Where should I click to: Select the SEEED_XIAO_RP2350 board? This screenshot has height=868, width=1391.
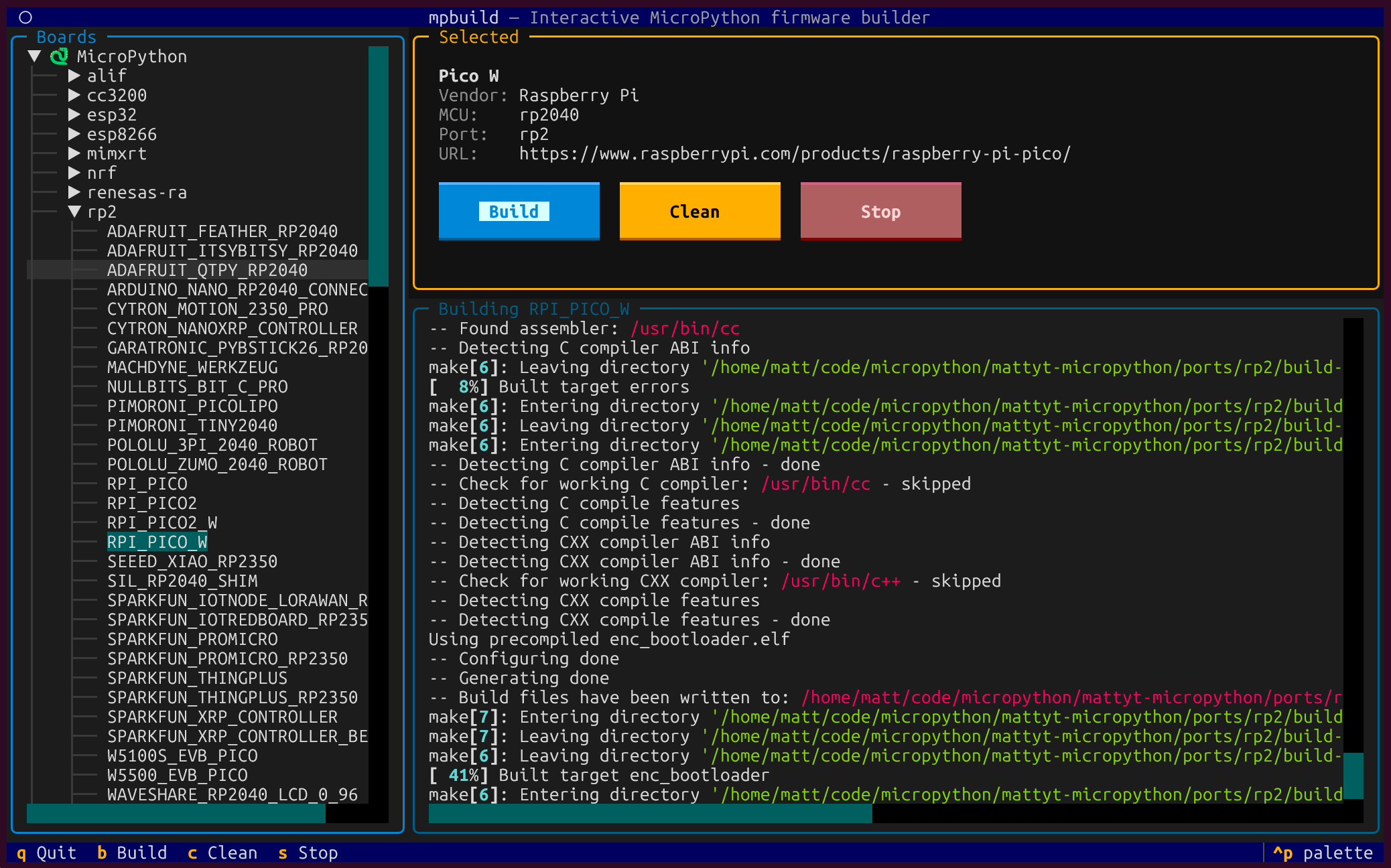(x=192, y=561)
